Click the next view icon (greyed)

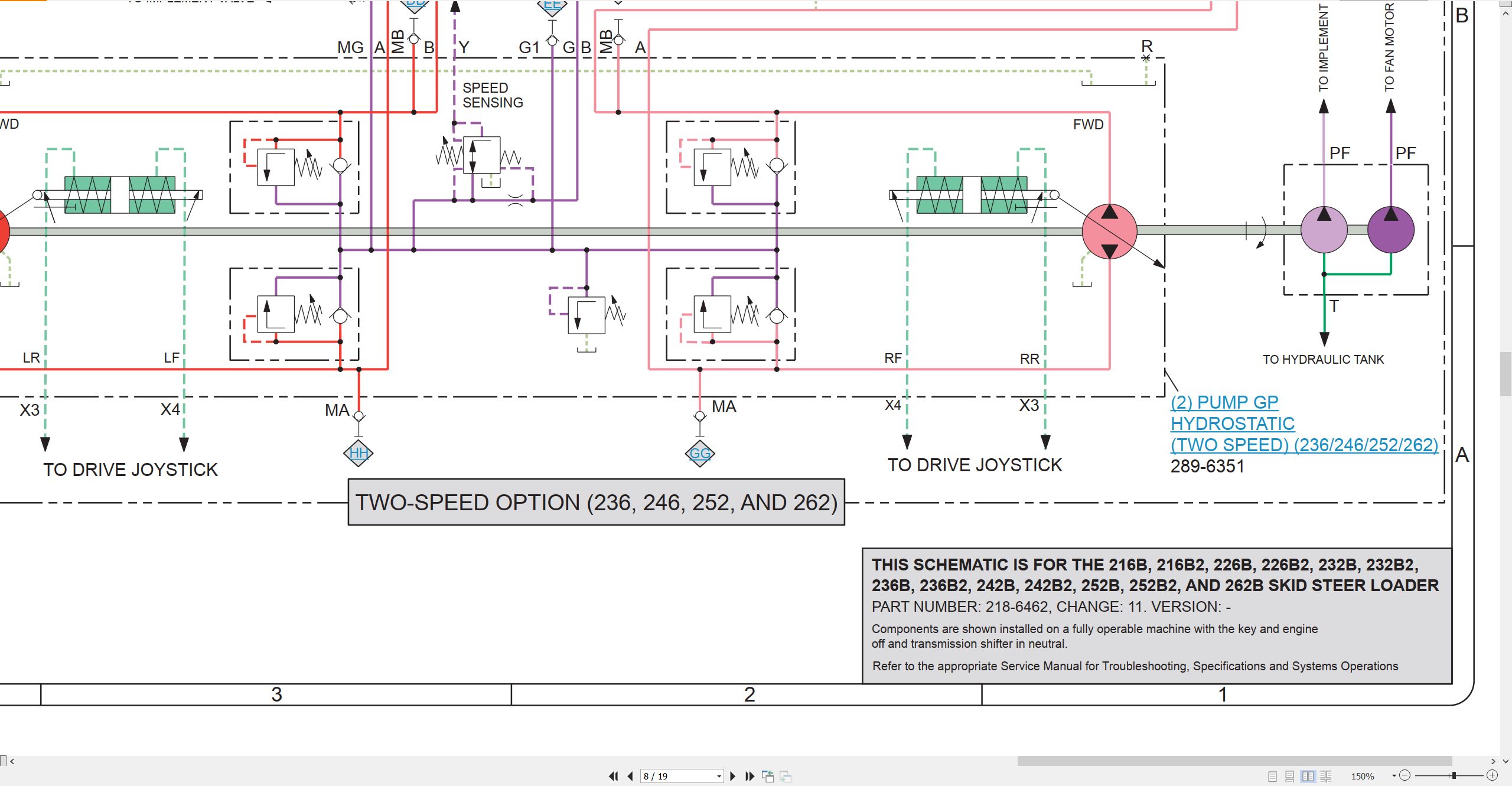tap(786, 776)
